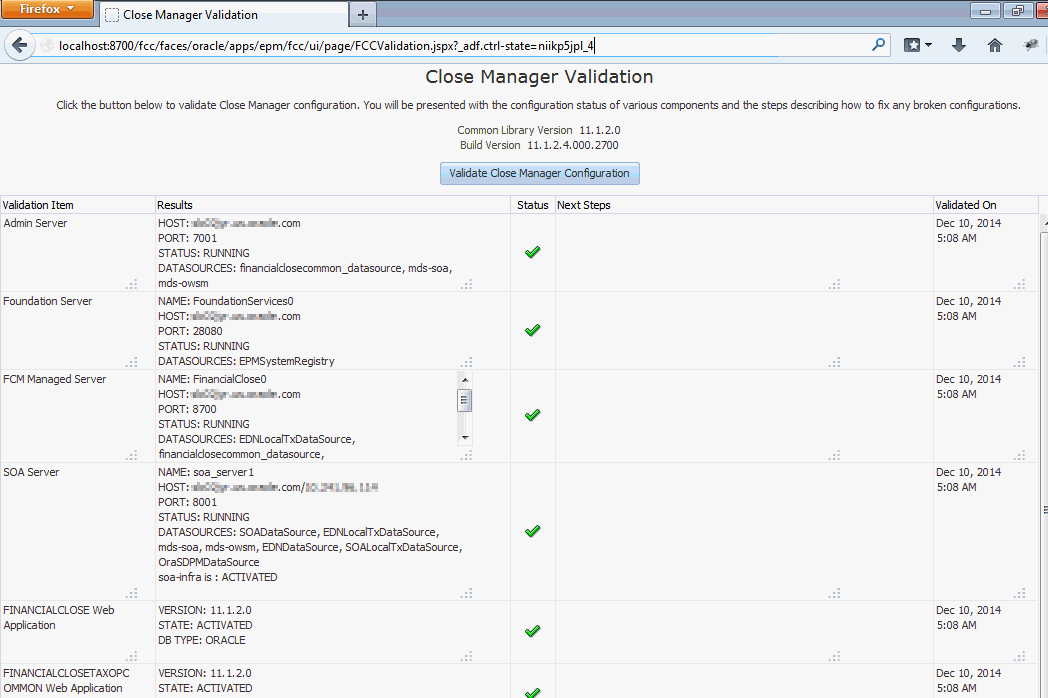Open the bookmarks star icon
This screenshot has height=698, width=1048.
[912, 45]
